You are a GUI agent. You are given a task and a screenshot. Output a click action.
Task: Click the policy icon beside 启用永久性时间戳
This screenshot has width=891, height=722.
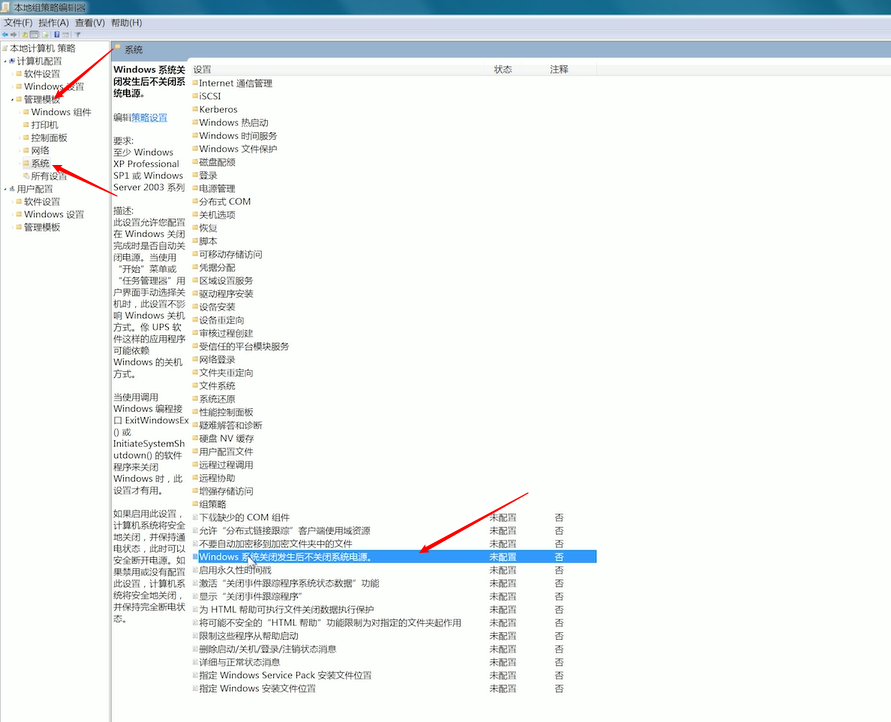tap(195, 570)
